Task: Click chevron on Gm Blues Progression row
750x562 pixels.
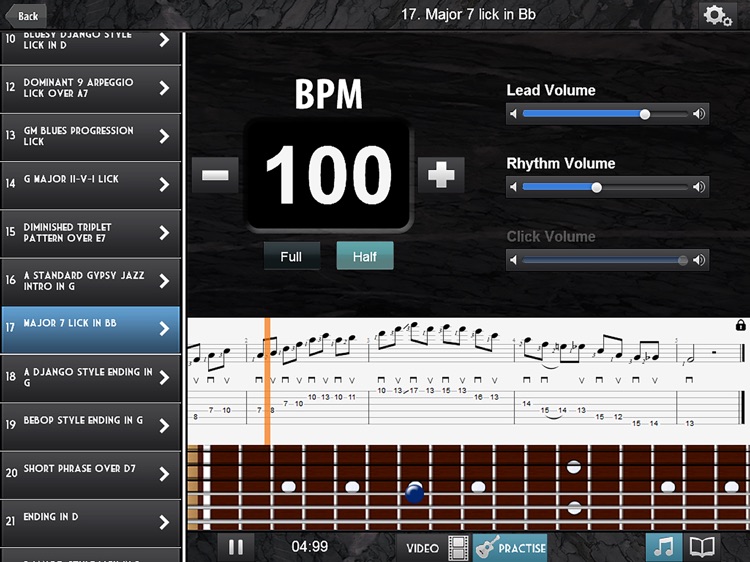Action: tap(164, 136)
